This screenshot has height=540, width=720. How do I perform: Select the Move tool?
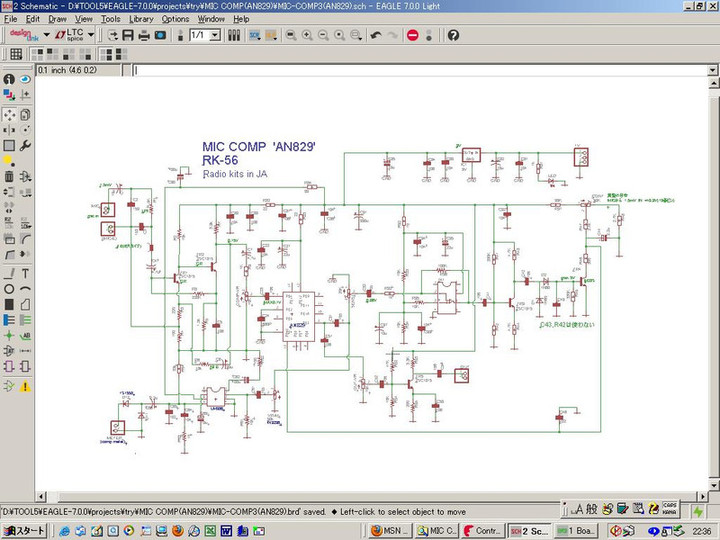coord(9,115)
